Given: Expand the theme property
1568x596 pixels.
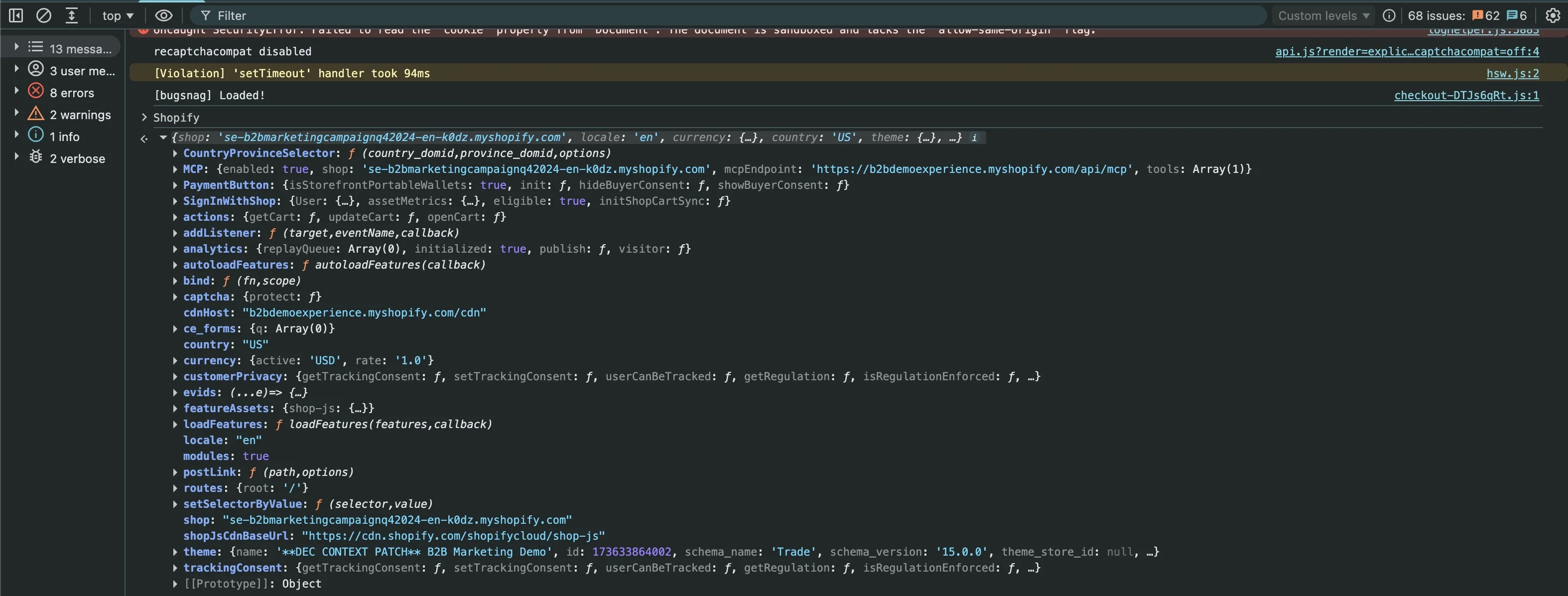Looking at the screenshot, I should (x=175, y=552).
